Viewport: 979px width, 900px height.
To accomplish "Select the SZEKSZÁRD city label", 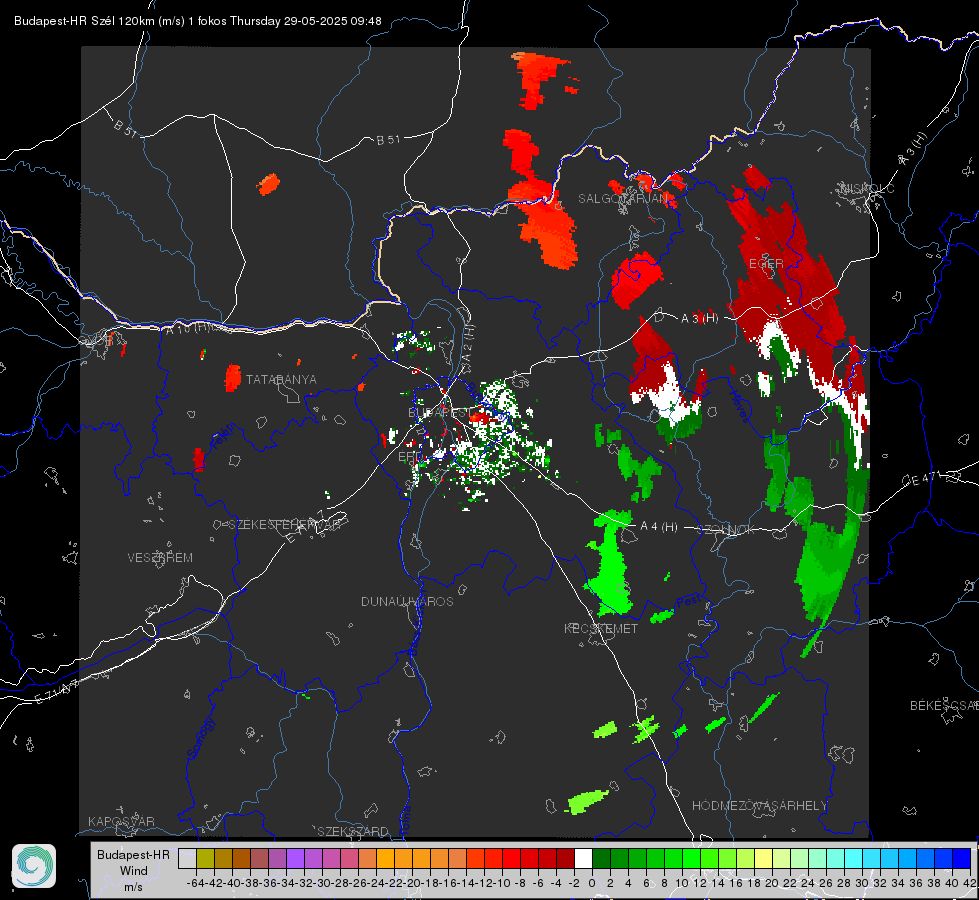I will 353,831.
